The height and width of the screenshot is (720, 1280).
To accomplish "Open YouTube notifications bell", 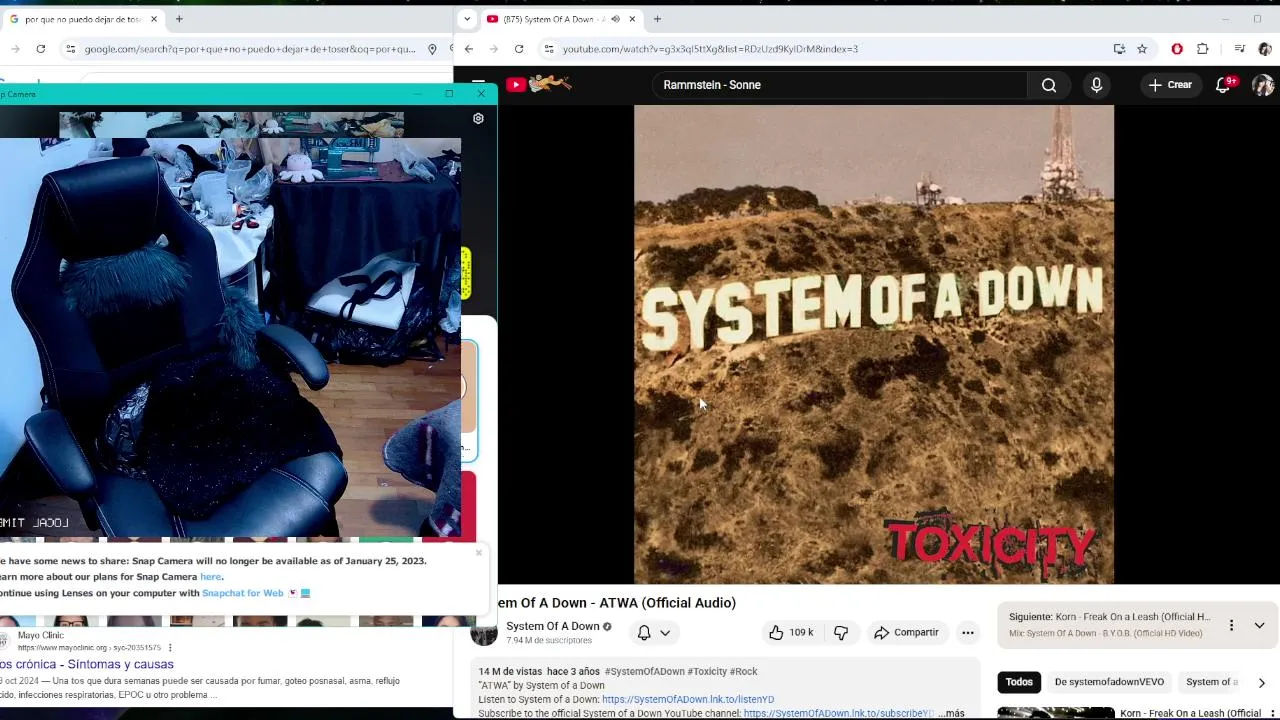I will click(1223, 85).
